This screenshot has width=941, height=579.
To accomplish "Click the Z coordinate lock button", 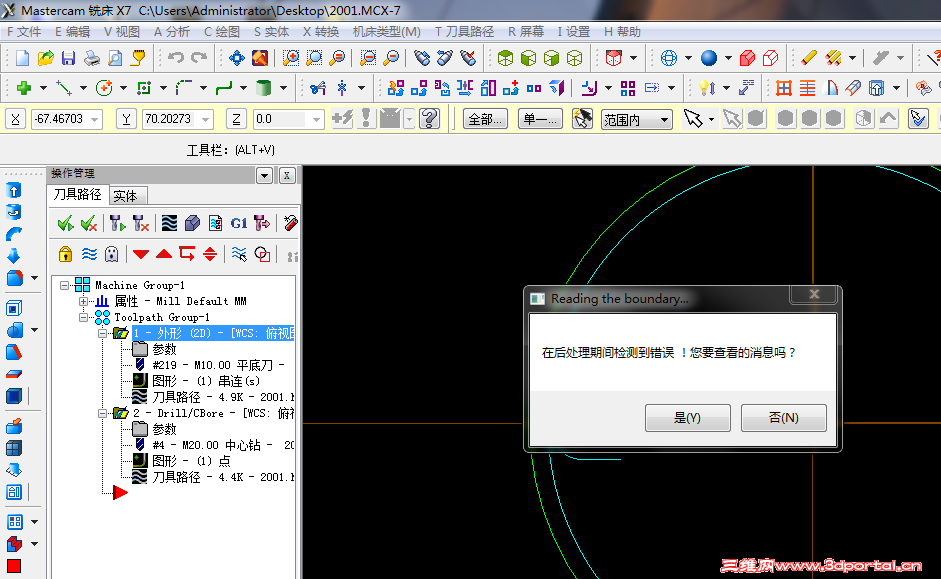I will click(x=236, y=119).
